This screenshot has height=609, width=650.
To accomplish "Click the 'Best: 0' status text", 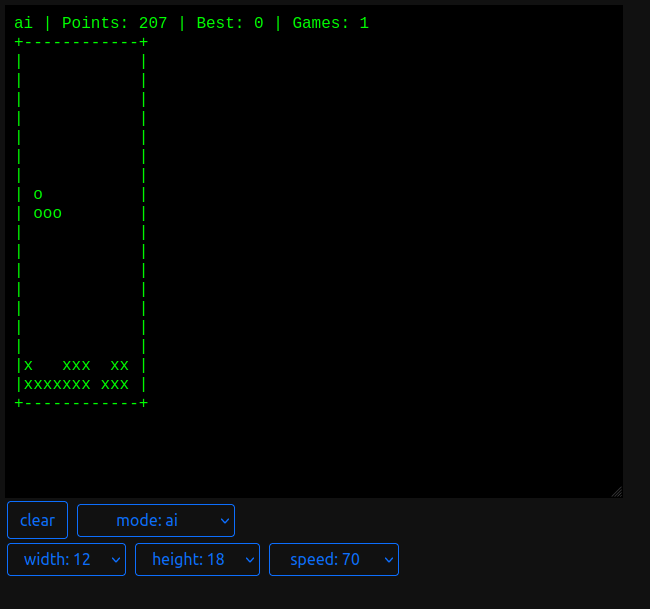I will click(230, 23).
